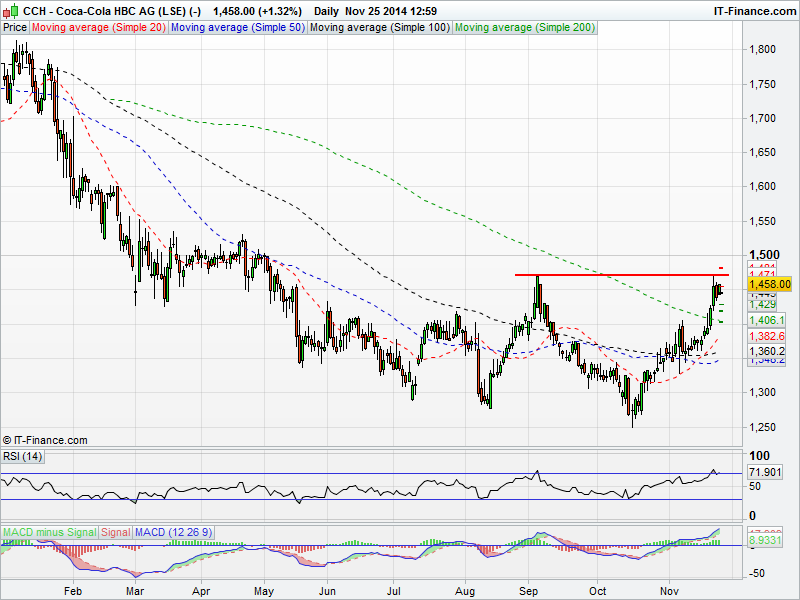Click the Mar label on time axis

coord(135,592)
